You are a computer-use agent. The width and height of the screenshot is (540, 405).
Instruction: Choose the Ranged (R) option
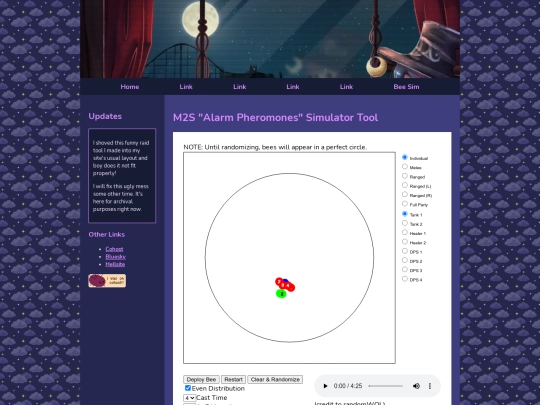point(405,195)
